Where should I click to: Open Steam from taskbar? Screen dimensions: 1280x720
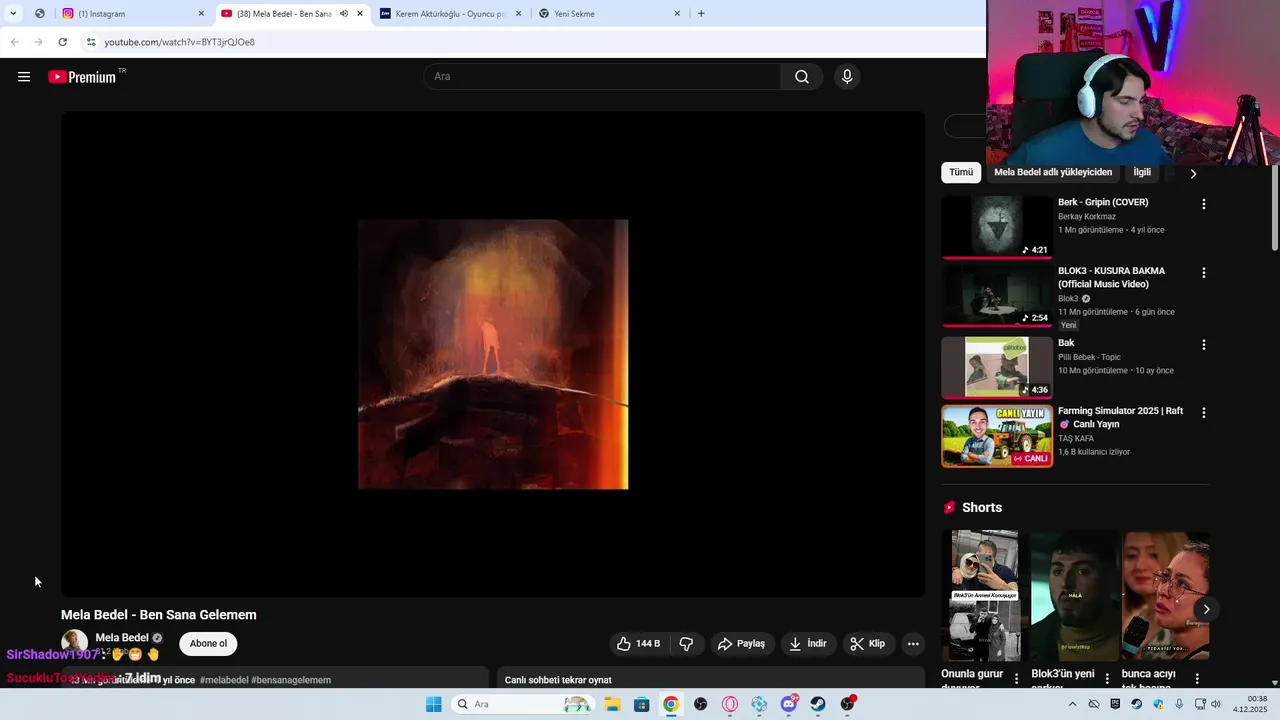click(x=818, y=704)
